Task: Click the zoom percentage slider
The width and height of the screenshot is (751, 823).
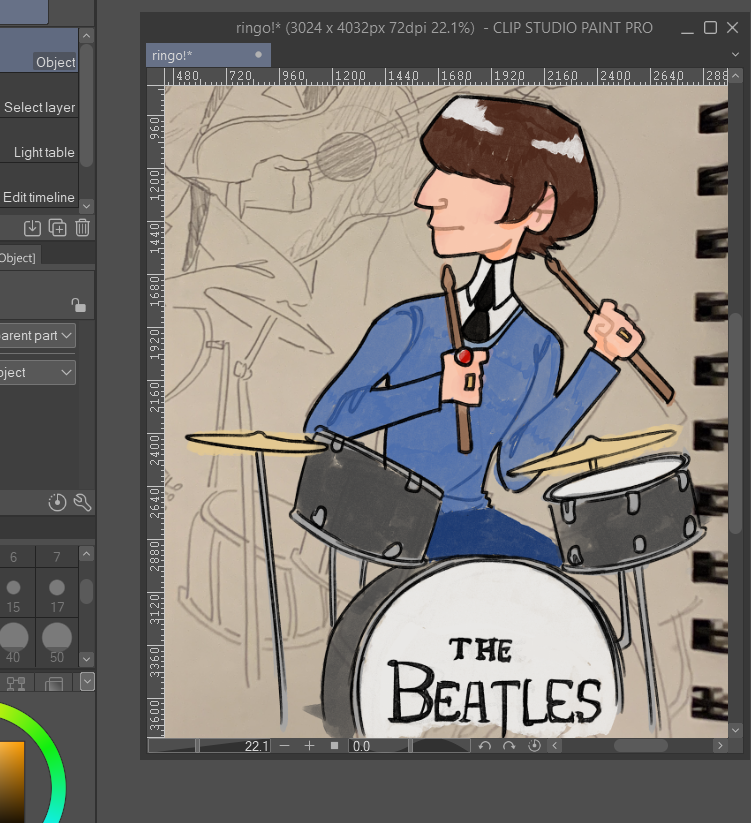Action: (209, 745)
